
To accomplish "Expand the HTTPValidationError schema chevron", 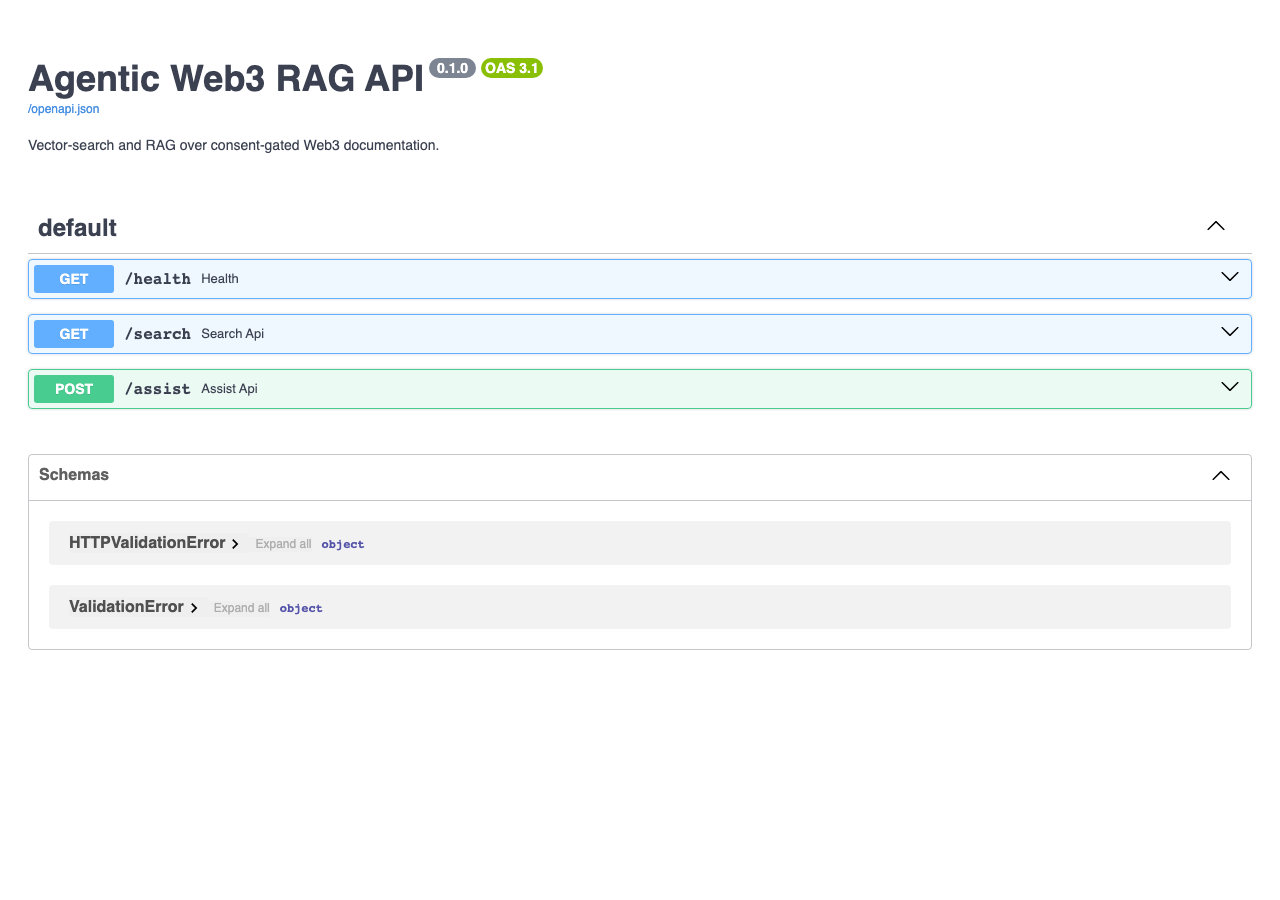I will pos(235,544).
